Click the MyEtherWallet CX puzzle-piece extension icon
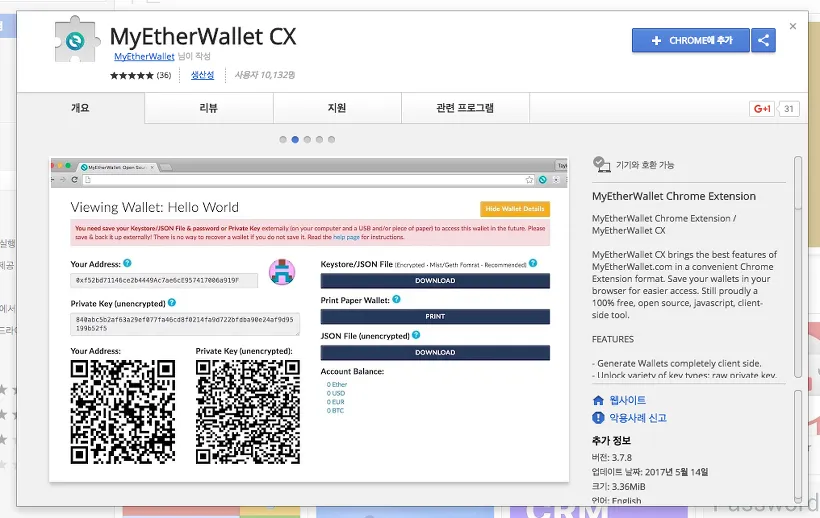Screen dimensions: 820x518 tap(77, 39)
